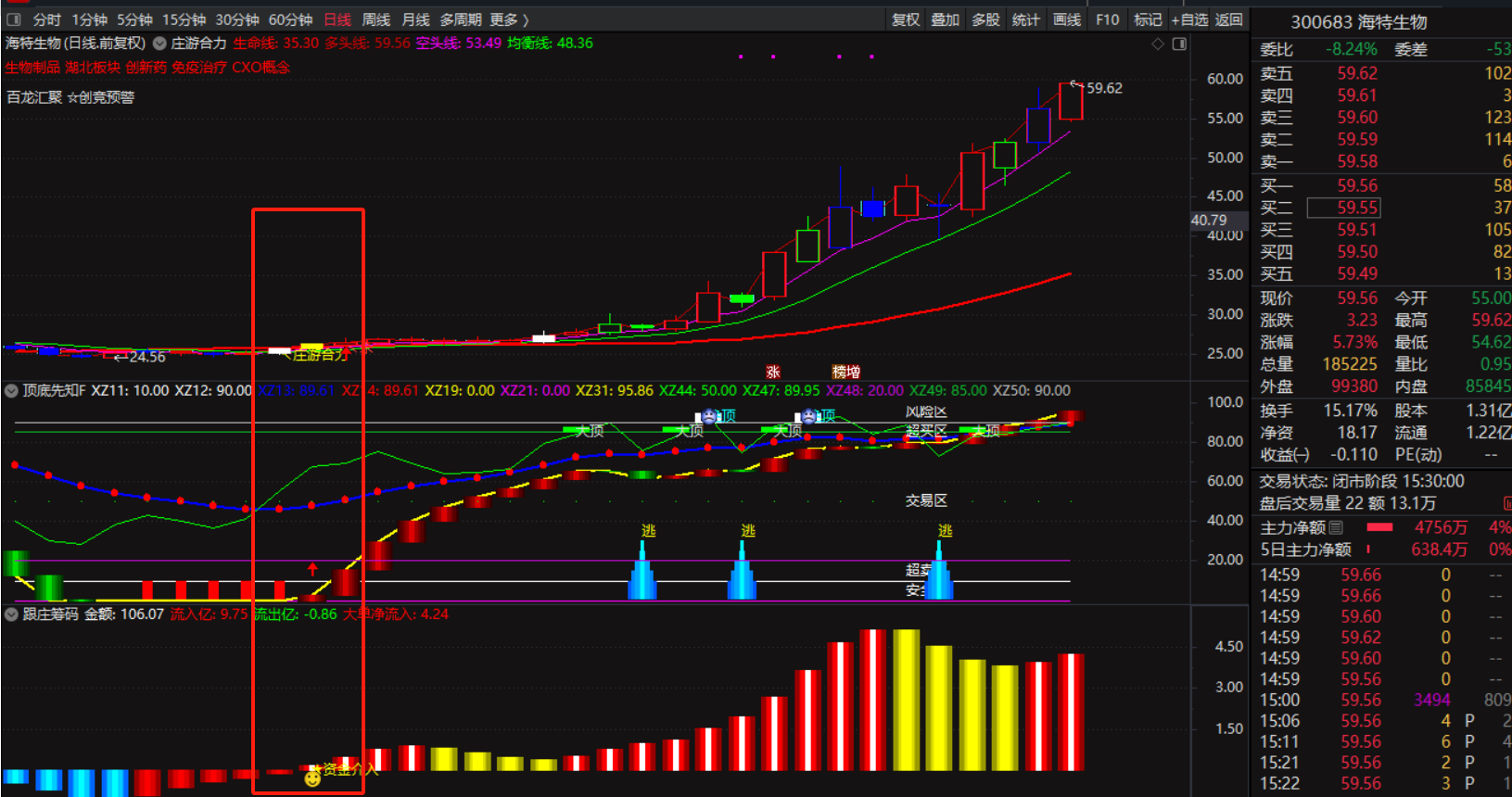Click the red 涨 badge on chart

click(772, 372)
